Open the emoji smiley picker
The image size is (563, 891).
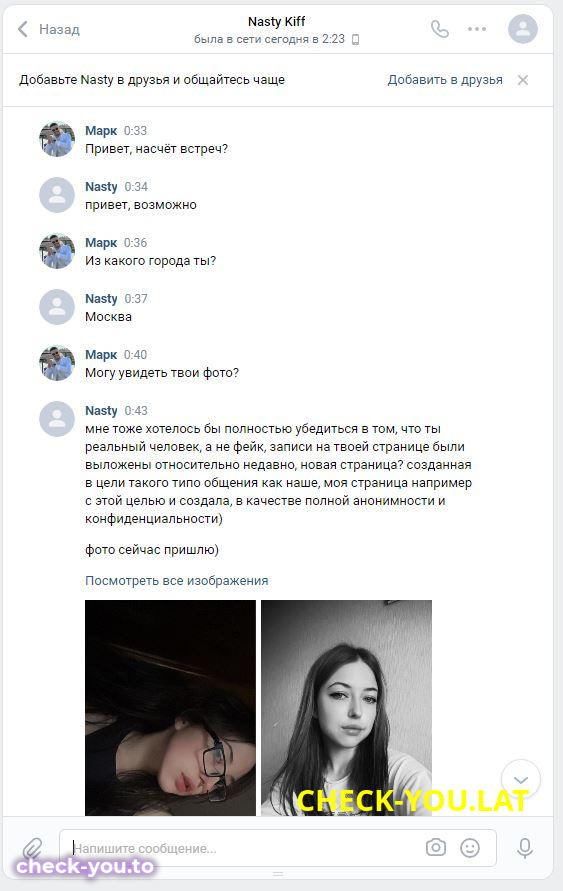point(470,848)
